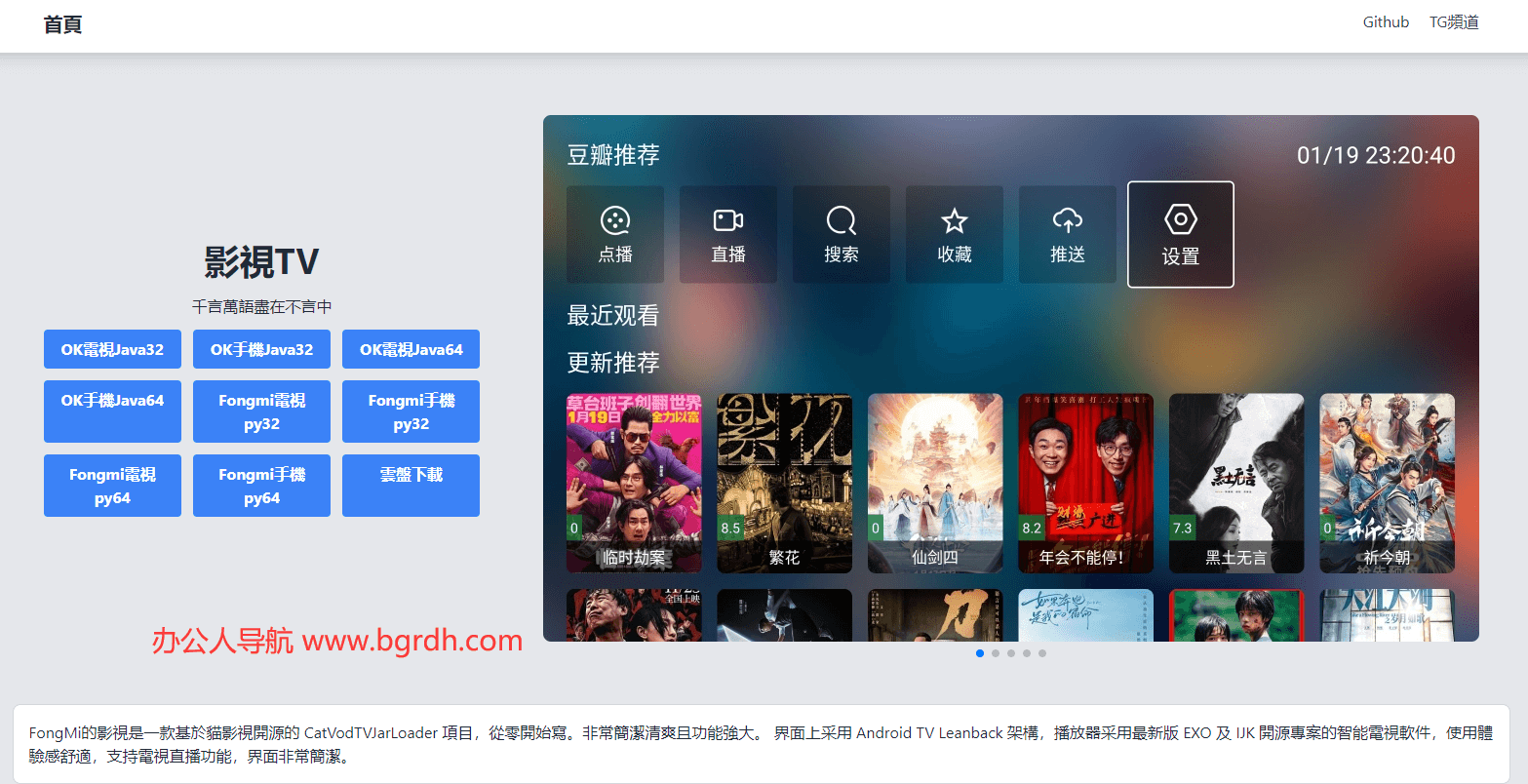Open the 直播 live broadcast icon
The image size is (1528, 784).
(728, 221)
